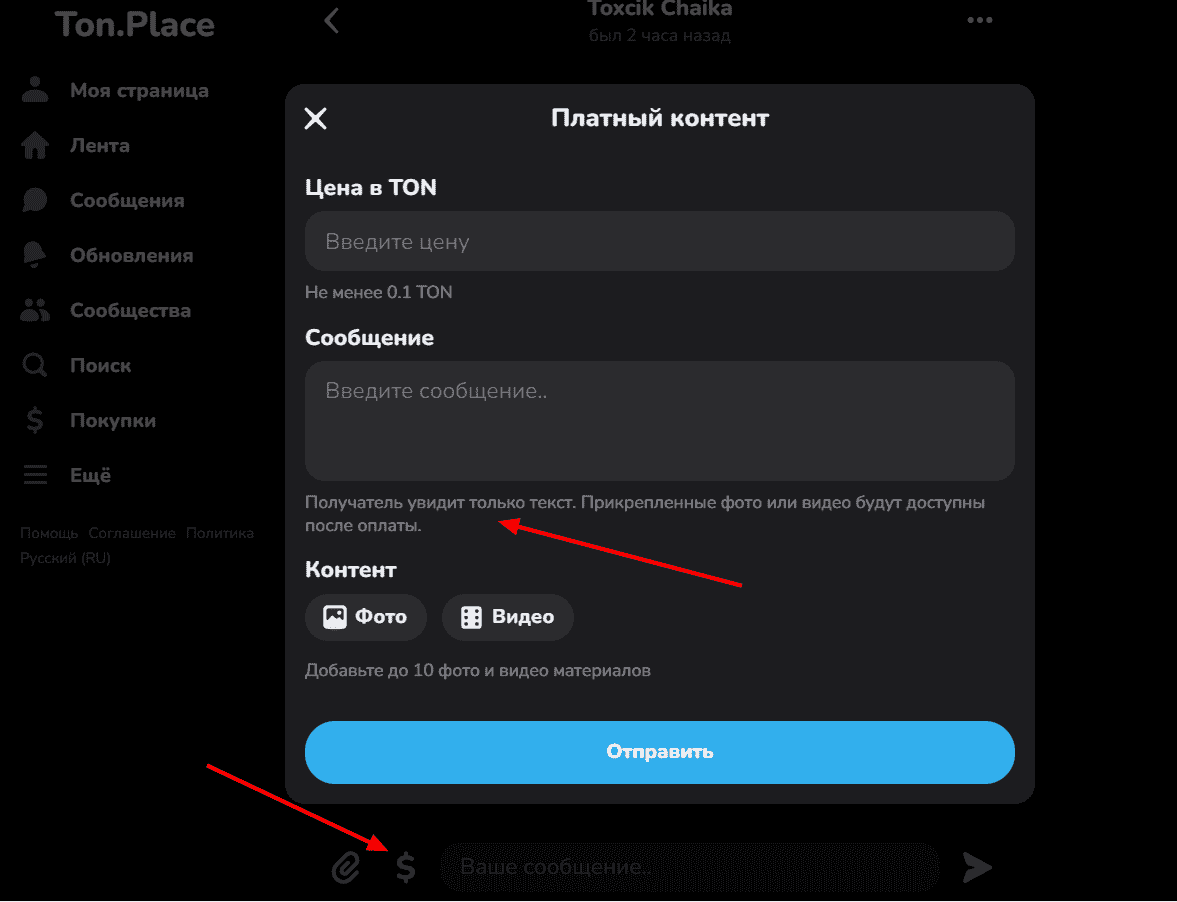Image resolution: width=1177 pixels, height=902 pixels.
Task: Close the Платный контент dialog
Action: click(x=315, y=119)
